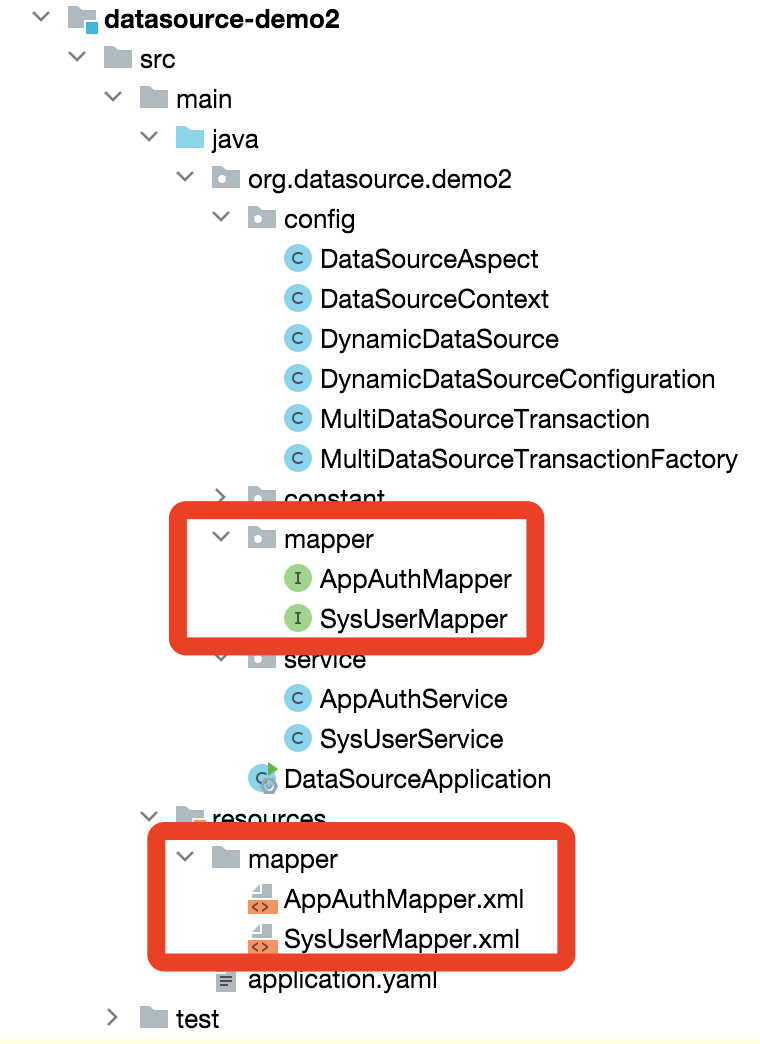The height and width of the screenshot is (1044, 760).
Task: Select the DataSourceContext class
Action: coord(434,300)
